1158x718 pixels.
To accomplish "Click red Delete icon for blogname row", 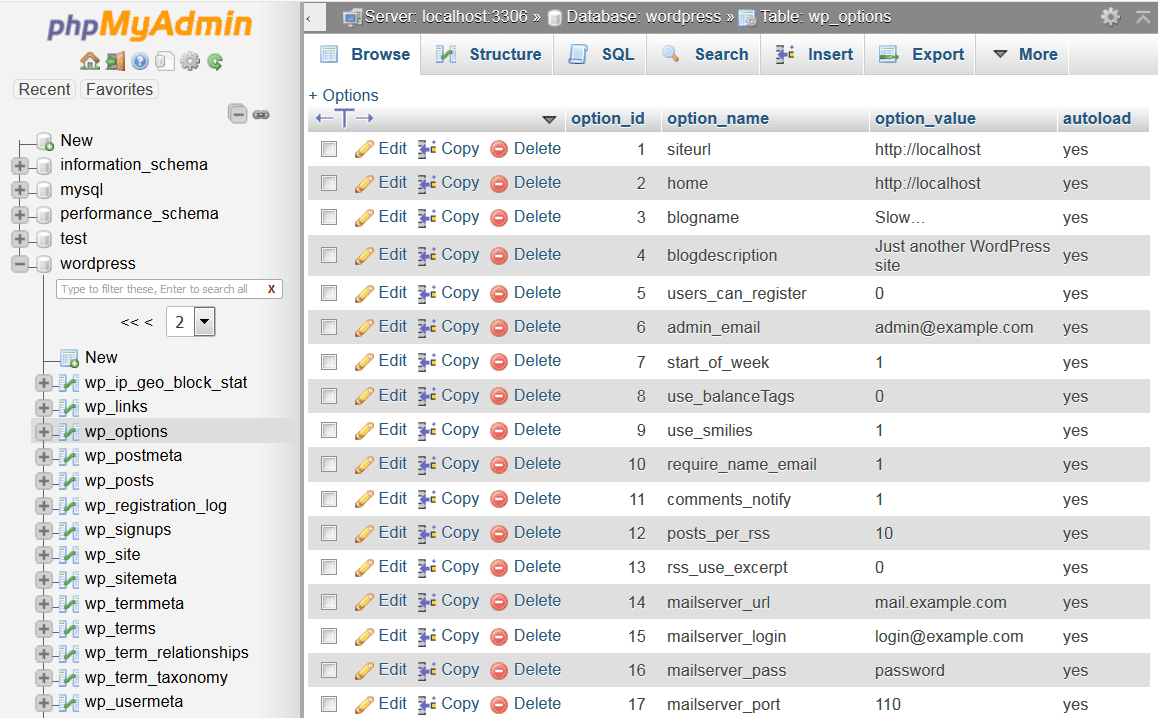I will pyautogui.click(x=499, y=217).
